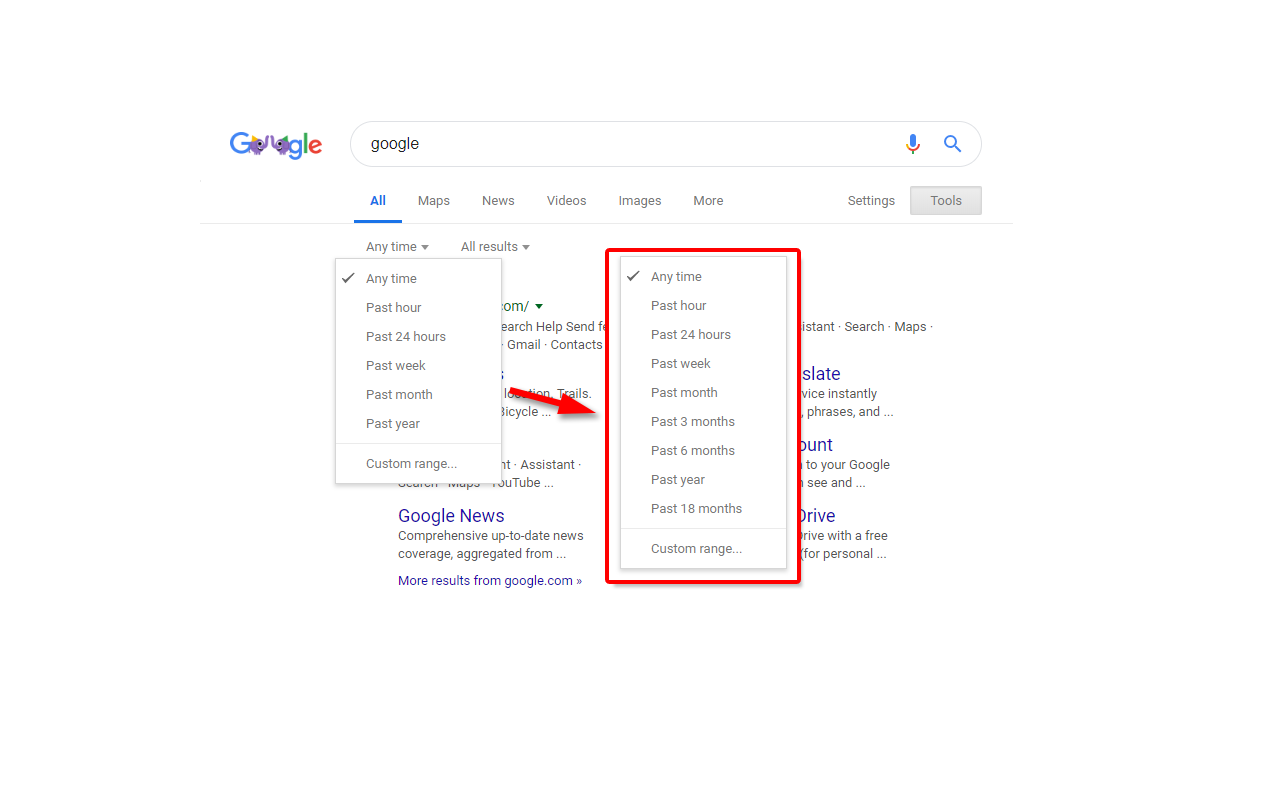Choose Custom range from the time menu
The width and height of the screenshot is (1280, 800).
[696, 548]
